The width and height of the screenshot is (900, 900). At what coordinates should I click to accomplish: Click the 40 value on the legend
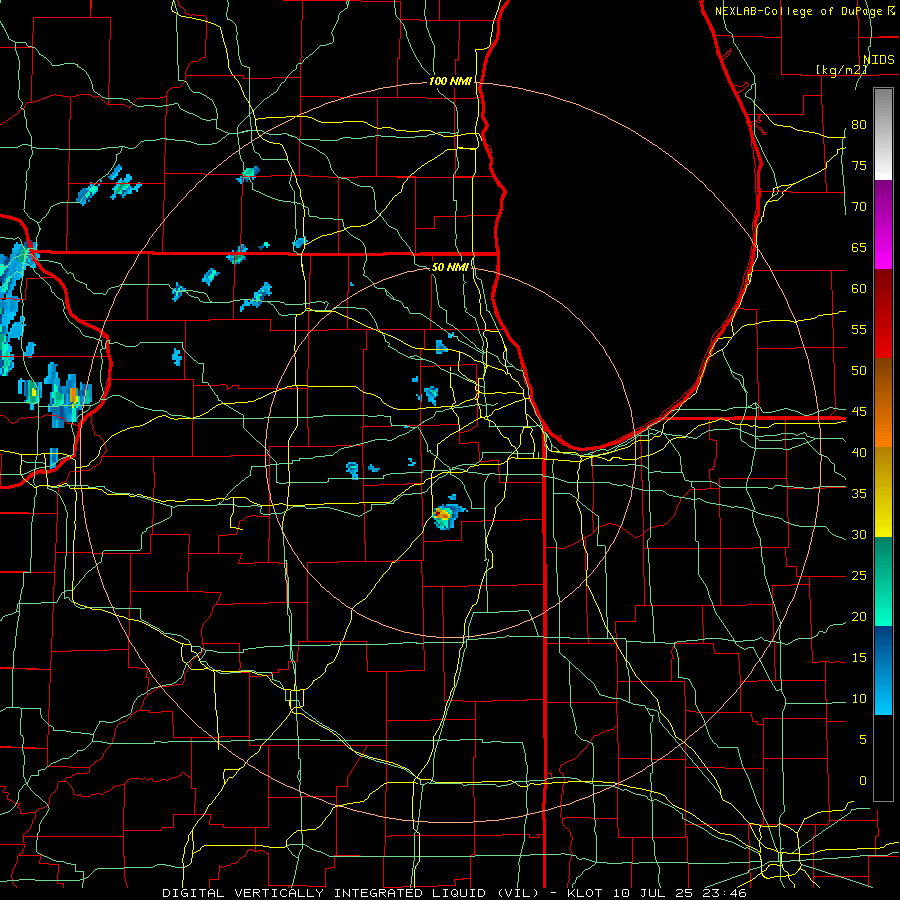(x=859, y=452)
